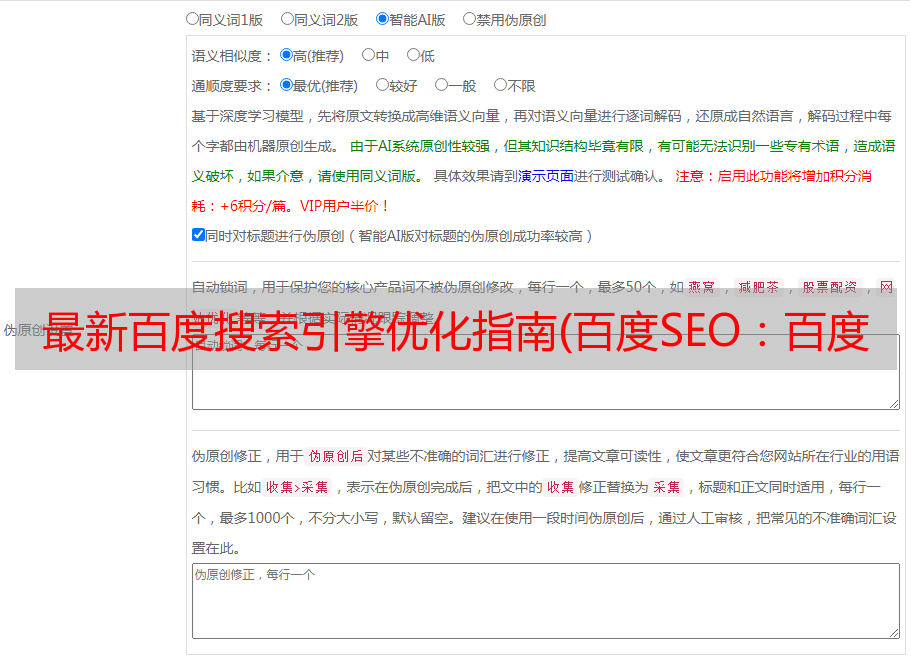Set 通顺度要求 to 一般
The width and height of the screenshot is (911, 658).
point(442,85)
